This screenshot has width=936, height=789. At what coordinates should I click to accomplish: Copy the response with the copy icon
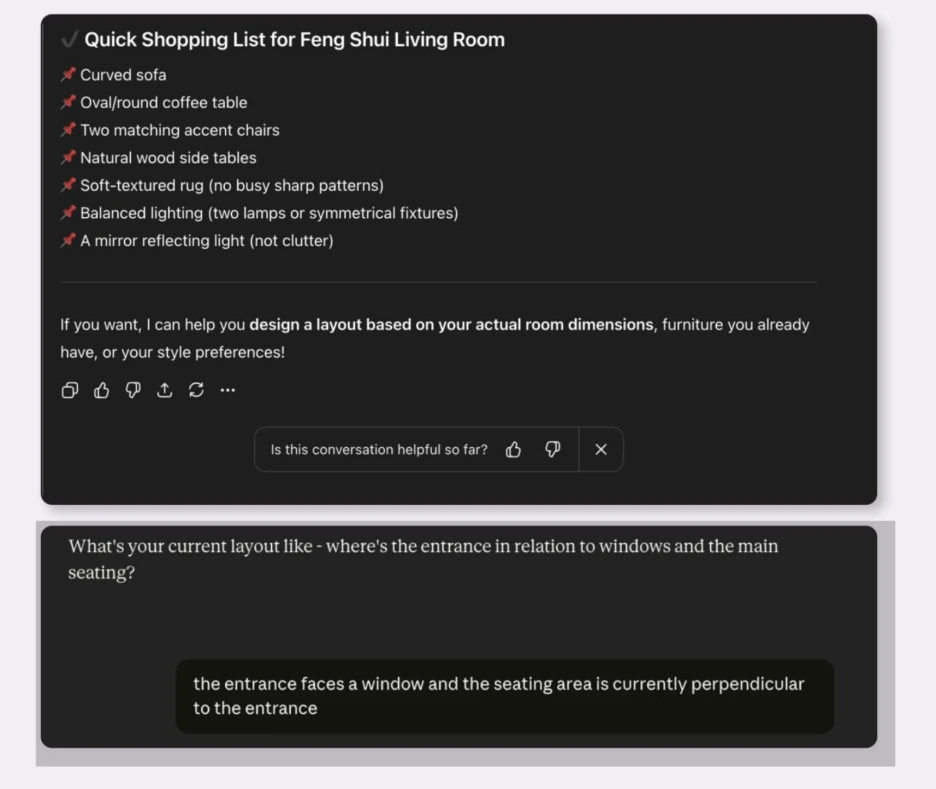pos(70,390)
